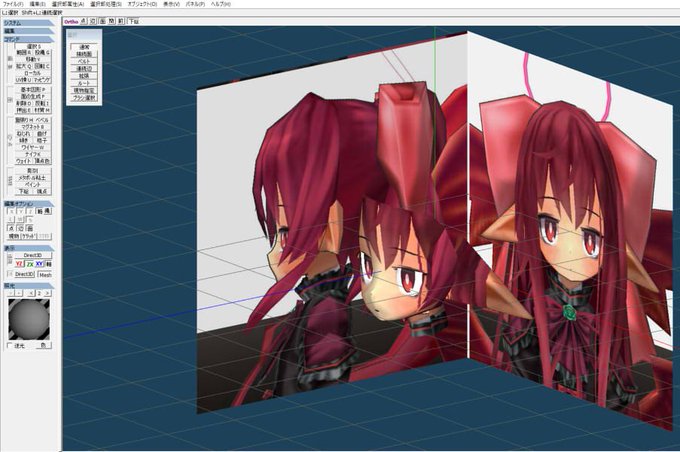This screenshot has width=680, height=452.
Task: Toggle the green ZX plane grid
Action: click(x=29, y=264)
